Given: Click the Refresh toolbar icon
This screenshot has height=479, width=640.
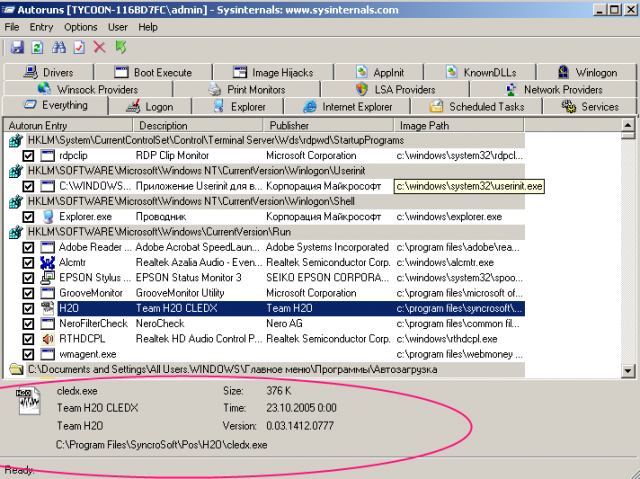Looking at the screenshot, I should [37, 47].
